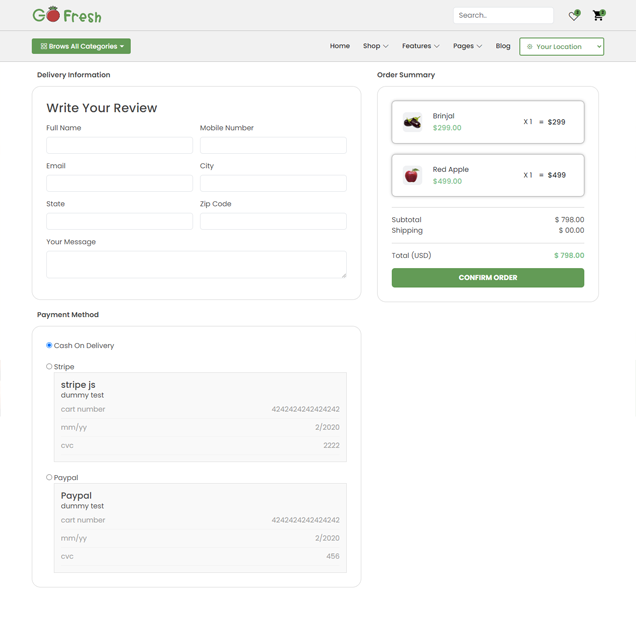
Task: Open the wishlist heart icon
Action: tap(573, 16)
